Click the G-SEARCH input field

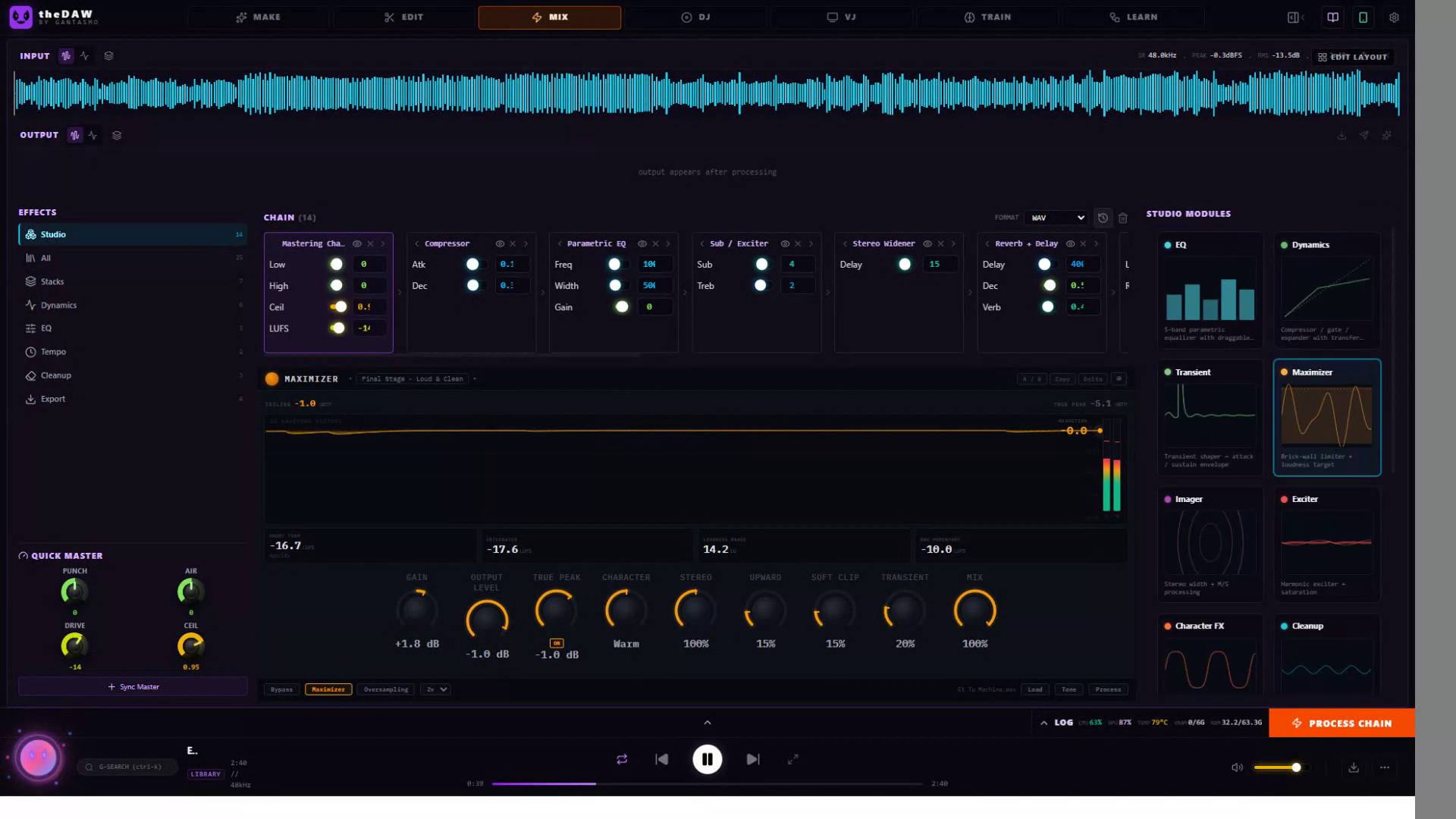point(127,767)
